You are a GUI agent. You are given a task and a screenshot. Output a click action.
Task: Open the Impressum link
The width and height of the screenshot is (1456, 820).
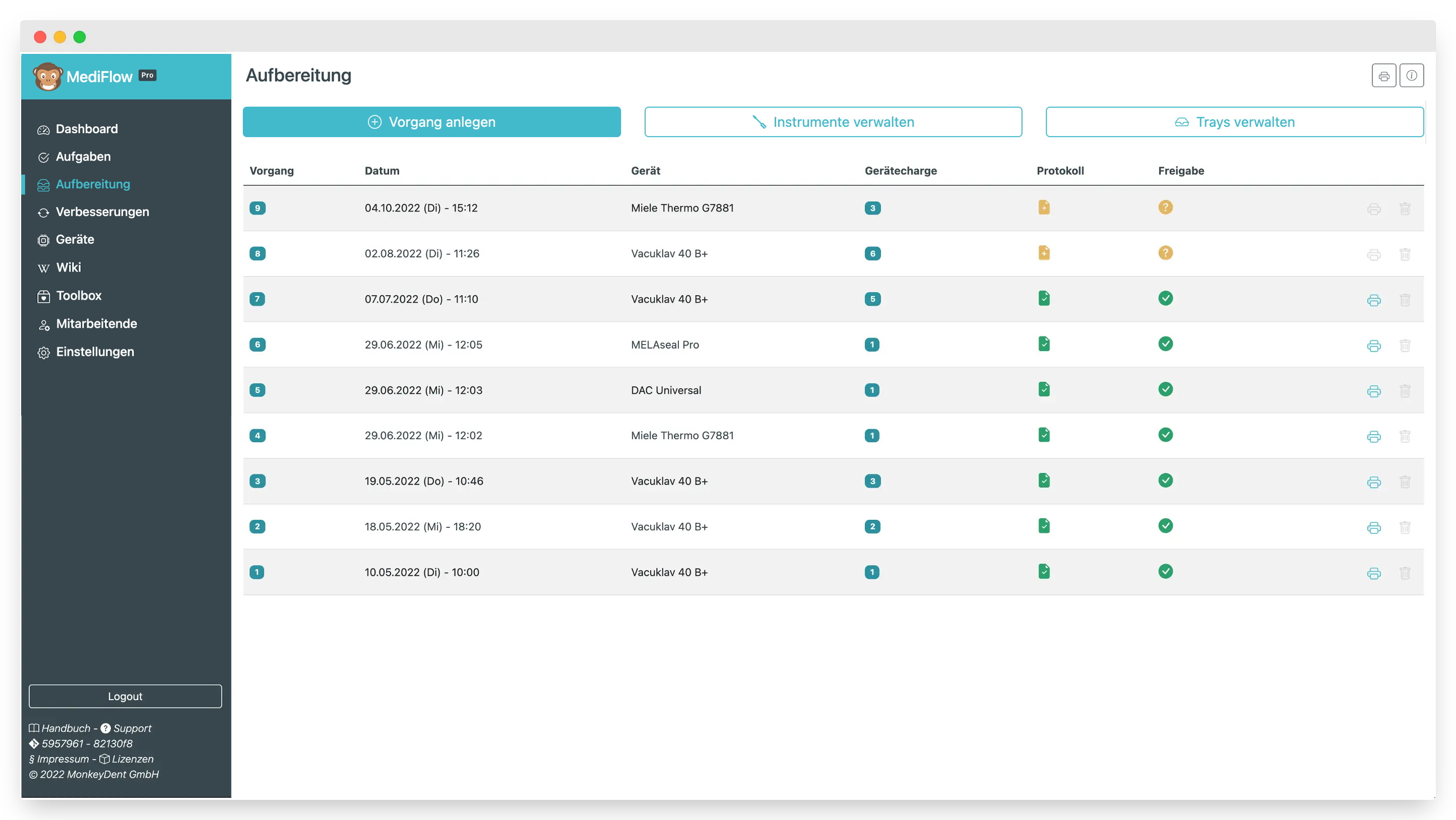(x=59, y=759)
